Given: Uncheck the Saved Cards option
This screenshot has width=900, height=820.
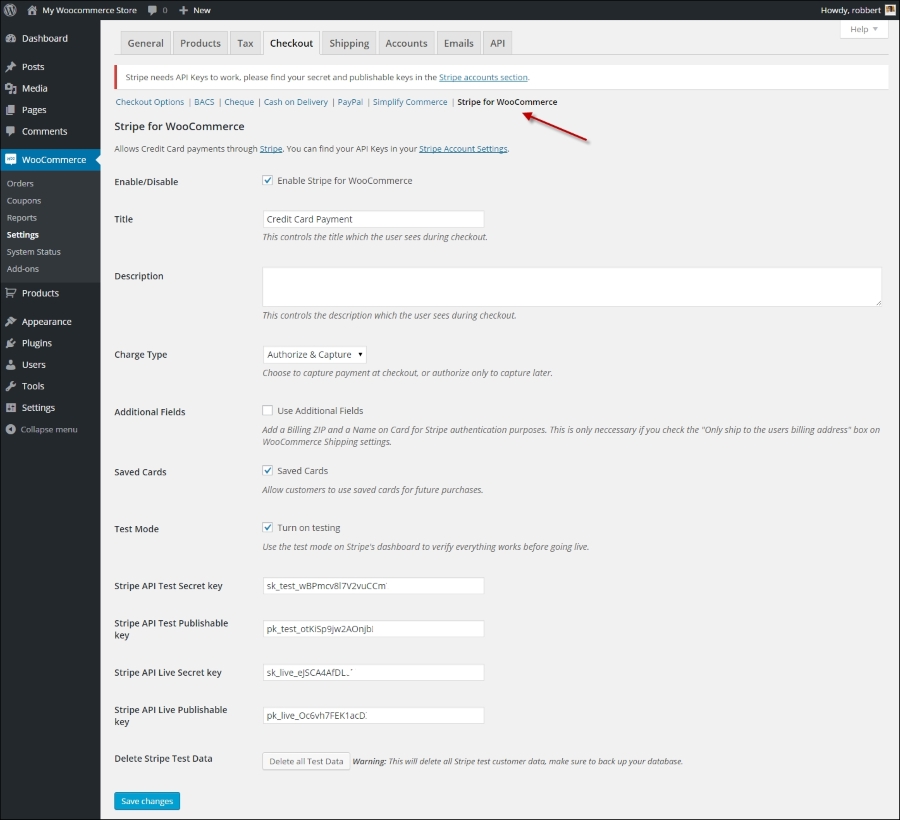Looking at the screenshot, I should tap(267, 470).
